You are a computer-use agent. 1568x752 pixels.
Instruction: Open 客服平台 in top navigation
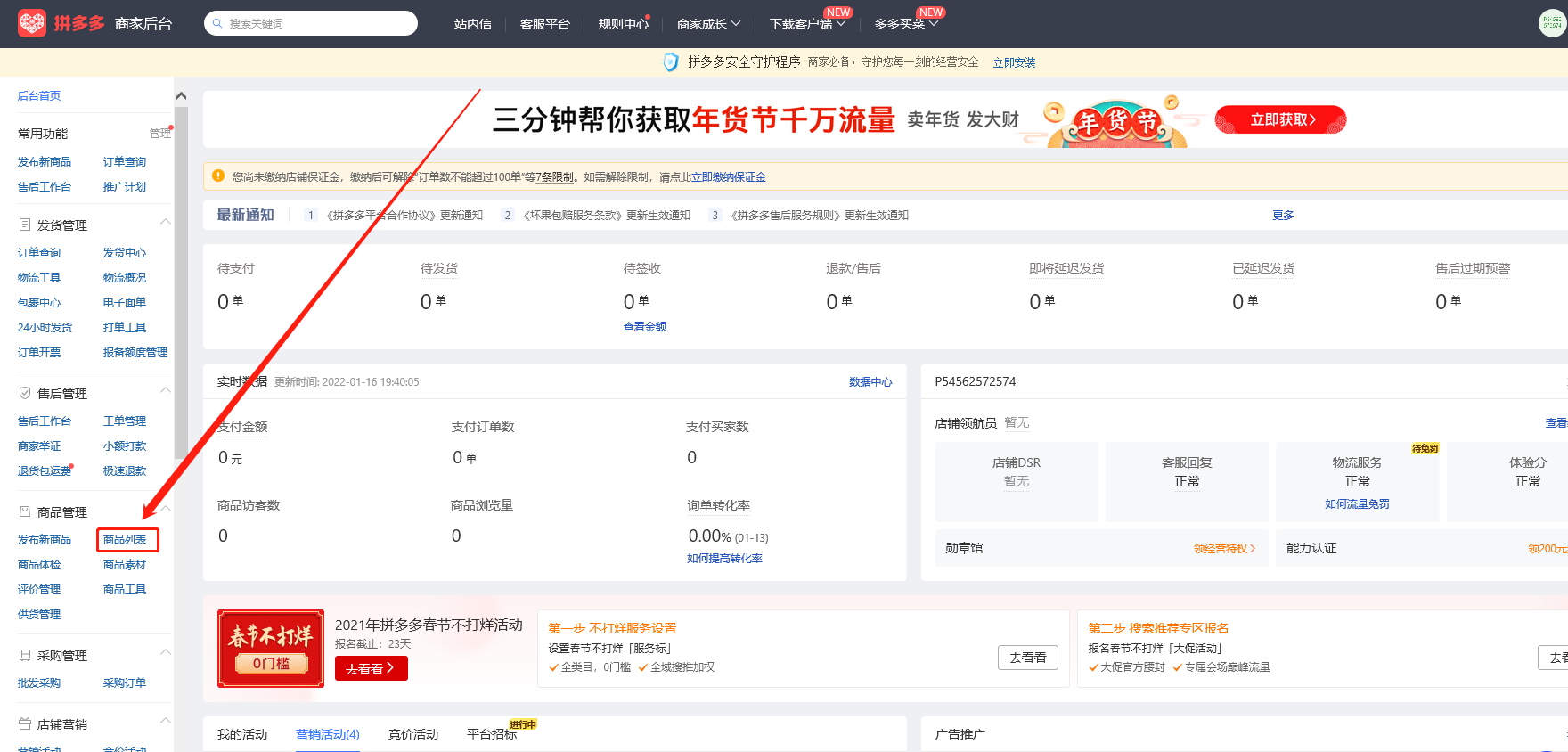click(x=545, y=24)
